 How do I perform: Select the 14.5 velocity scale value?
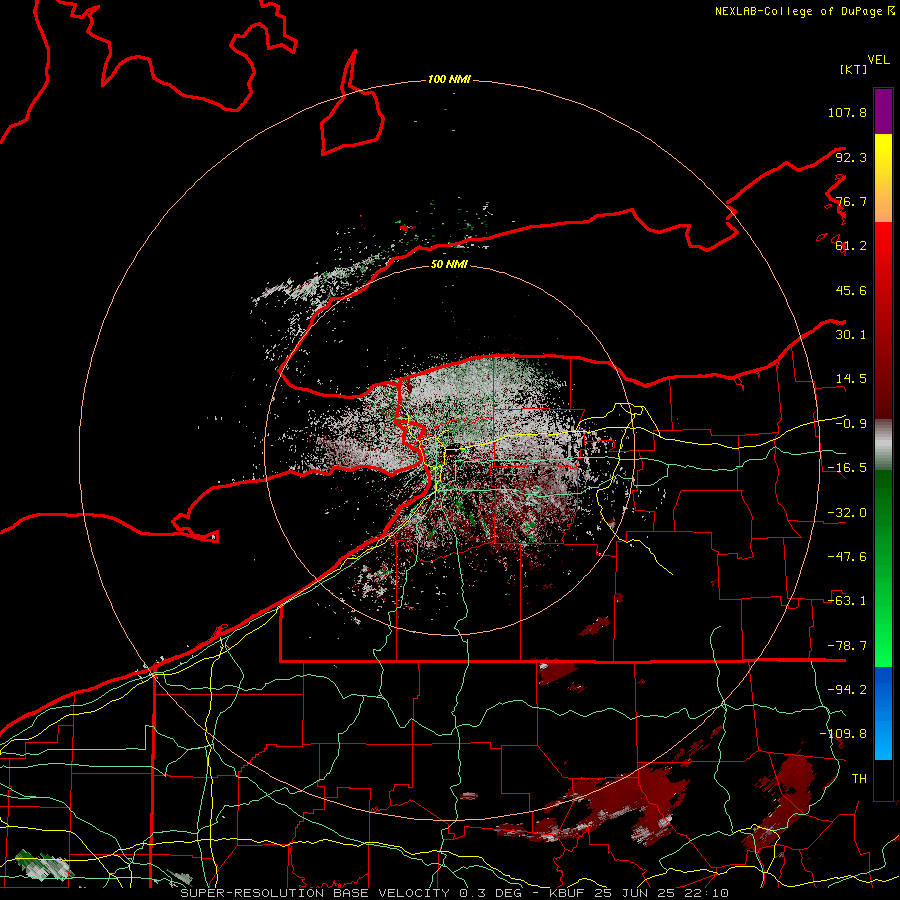coord(851,379)
